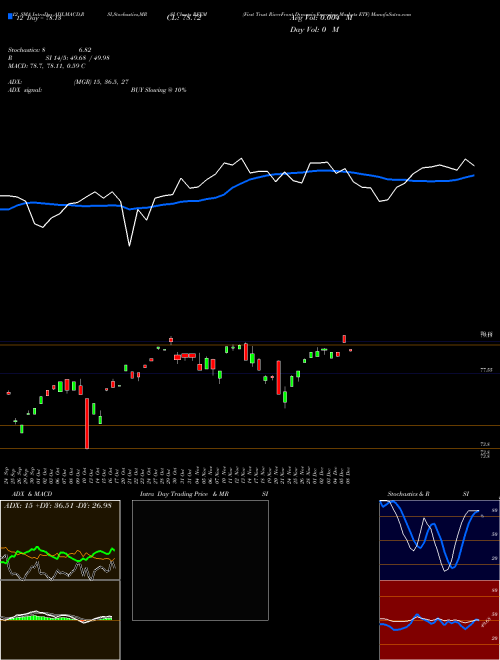
Task: Click the '72.8' price axis label
Action: coord(485,444)
